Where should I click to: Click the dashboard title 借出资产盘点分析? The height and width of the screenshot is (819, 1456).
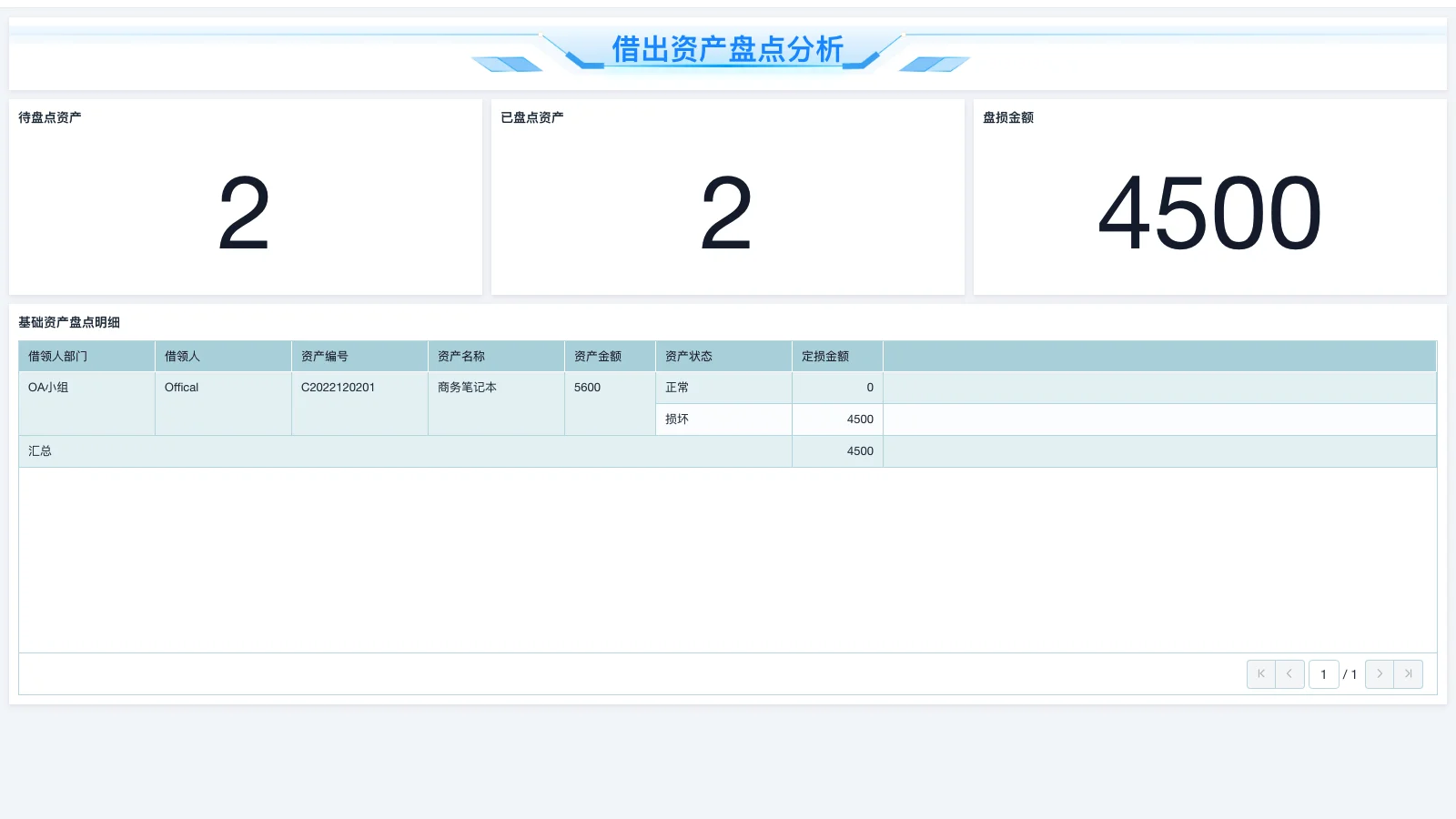pos(728,49)
